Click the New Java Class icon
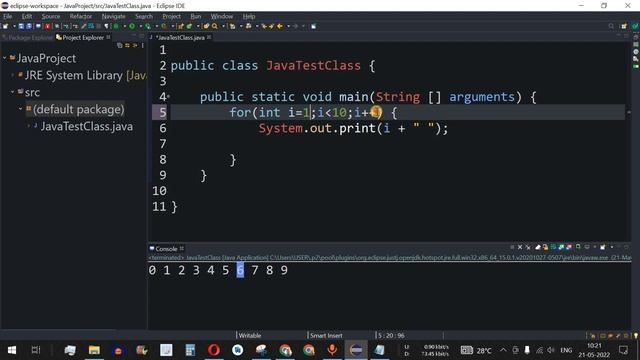The height and width of the screenshot is (360, 640). pyautogui.click(x=189, y=26)
